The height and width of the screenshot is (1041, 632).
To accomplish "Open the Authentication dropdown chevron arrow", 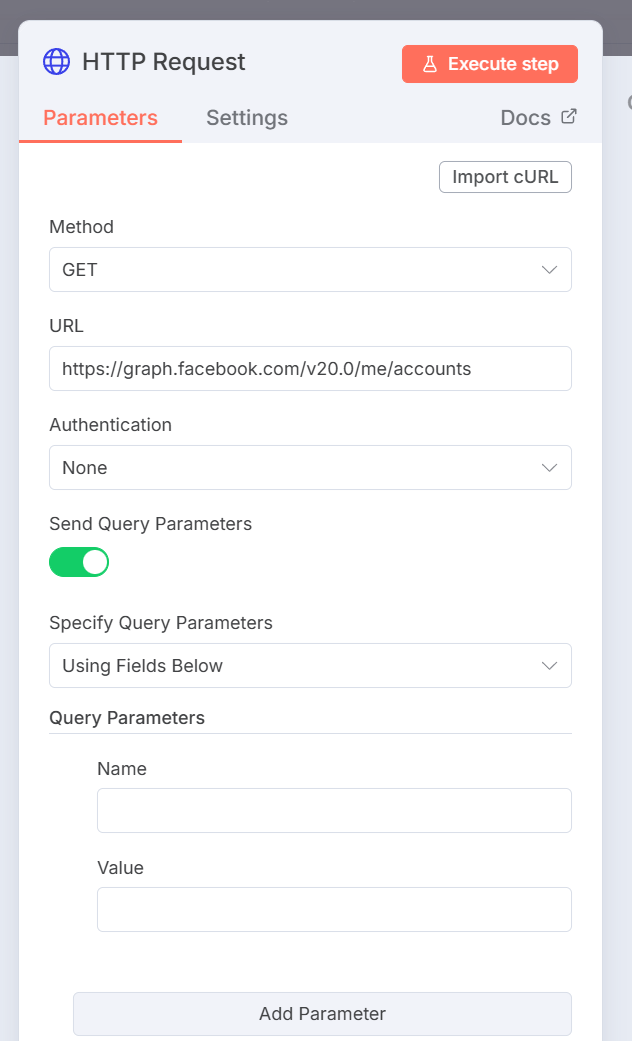I will tap(549, 468).
